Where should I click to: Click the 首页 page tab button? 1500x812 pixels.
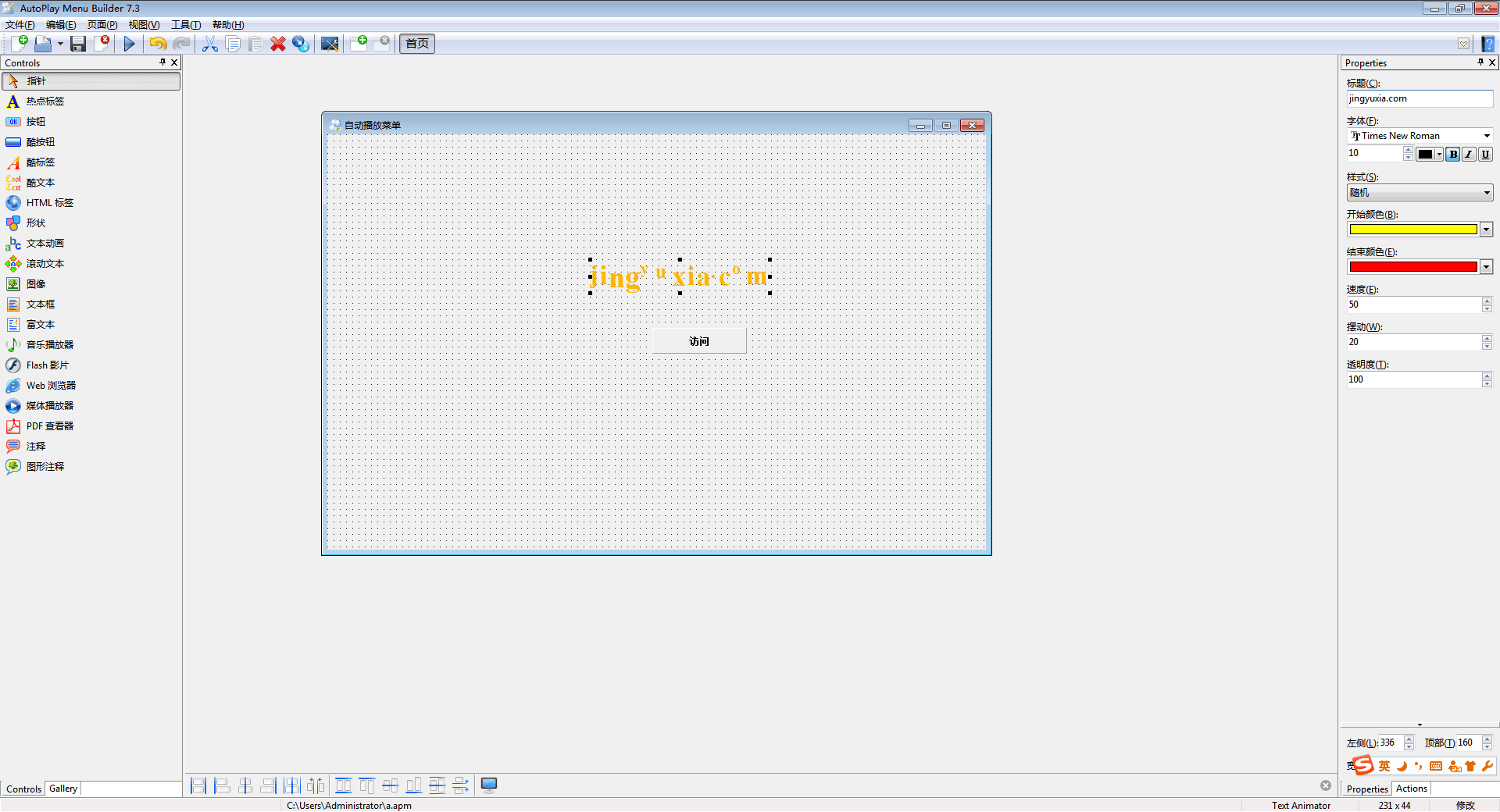(417, 44)
